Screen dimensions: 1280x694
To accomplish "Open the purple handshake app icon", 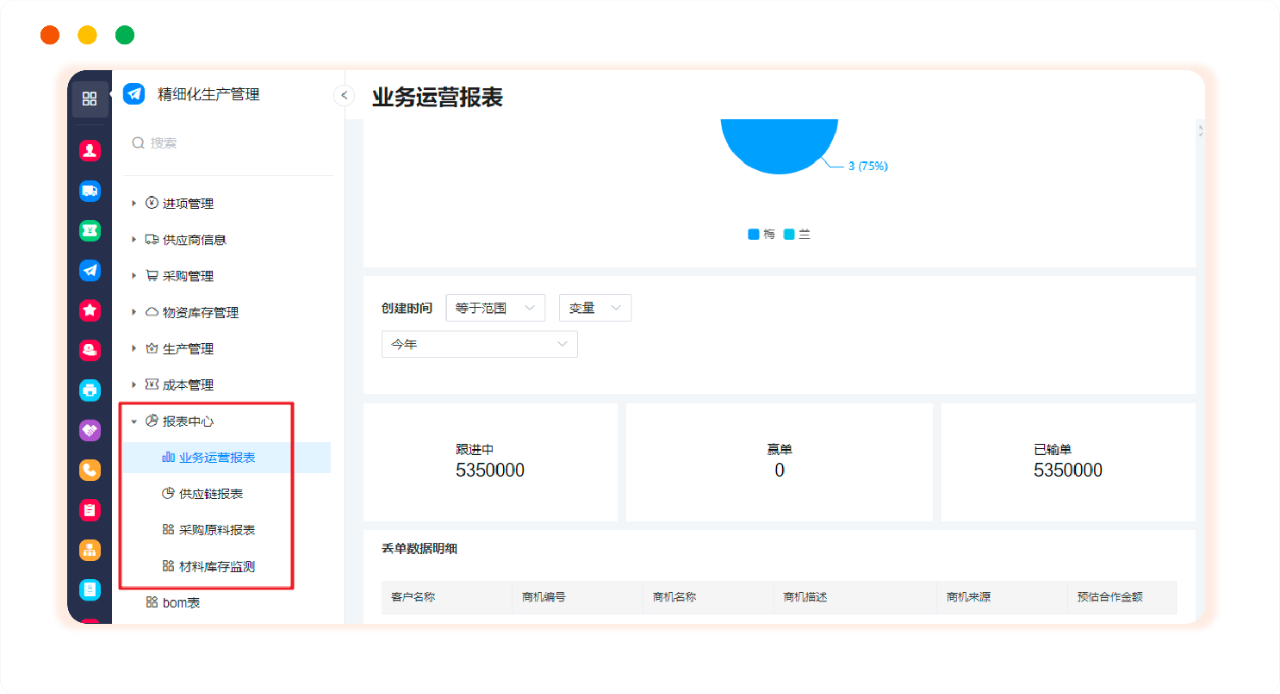I will [90, 430].
